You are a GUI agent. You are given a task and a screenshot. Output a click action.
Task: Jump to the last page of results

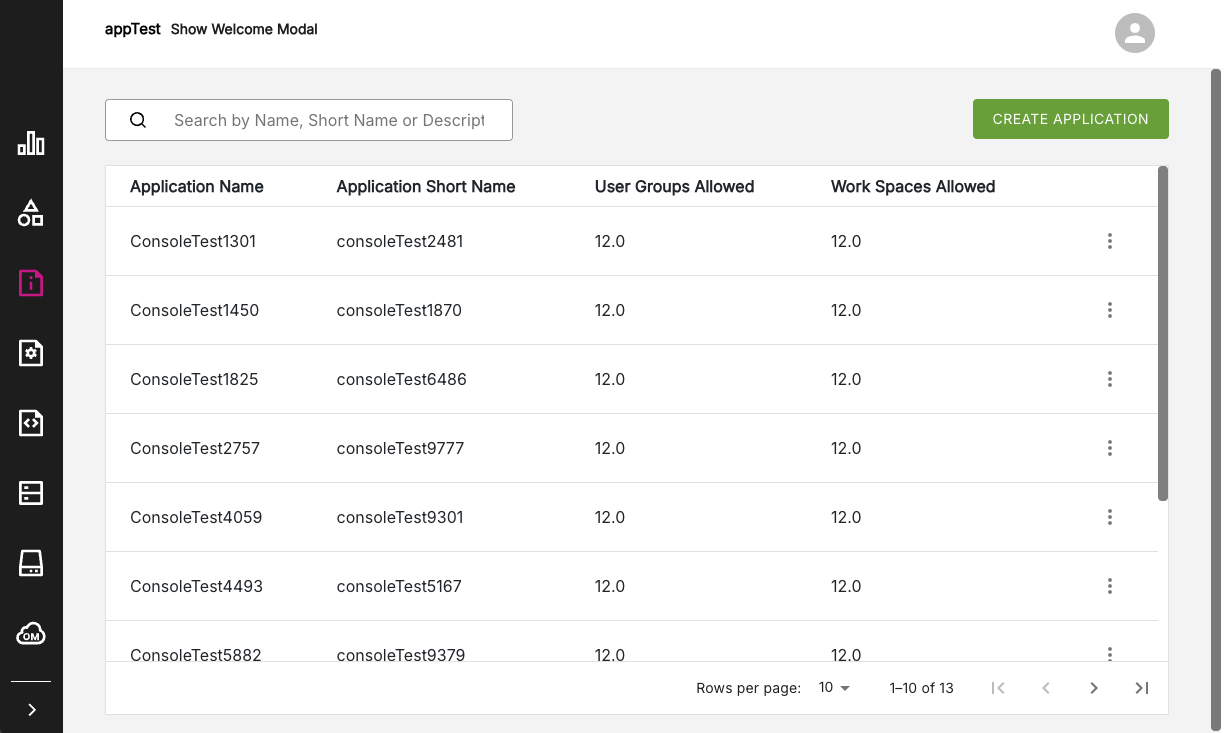pyautogui.click(x=1141, y=688)
